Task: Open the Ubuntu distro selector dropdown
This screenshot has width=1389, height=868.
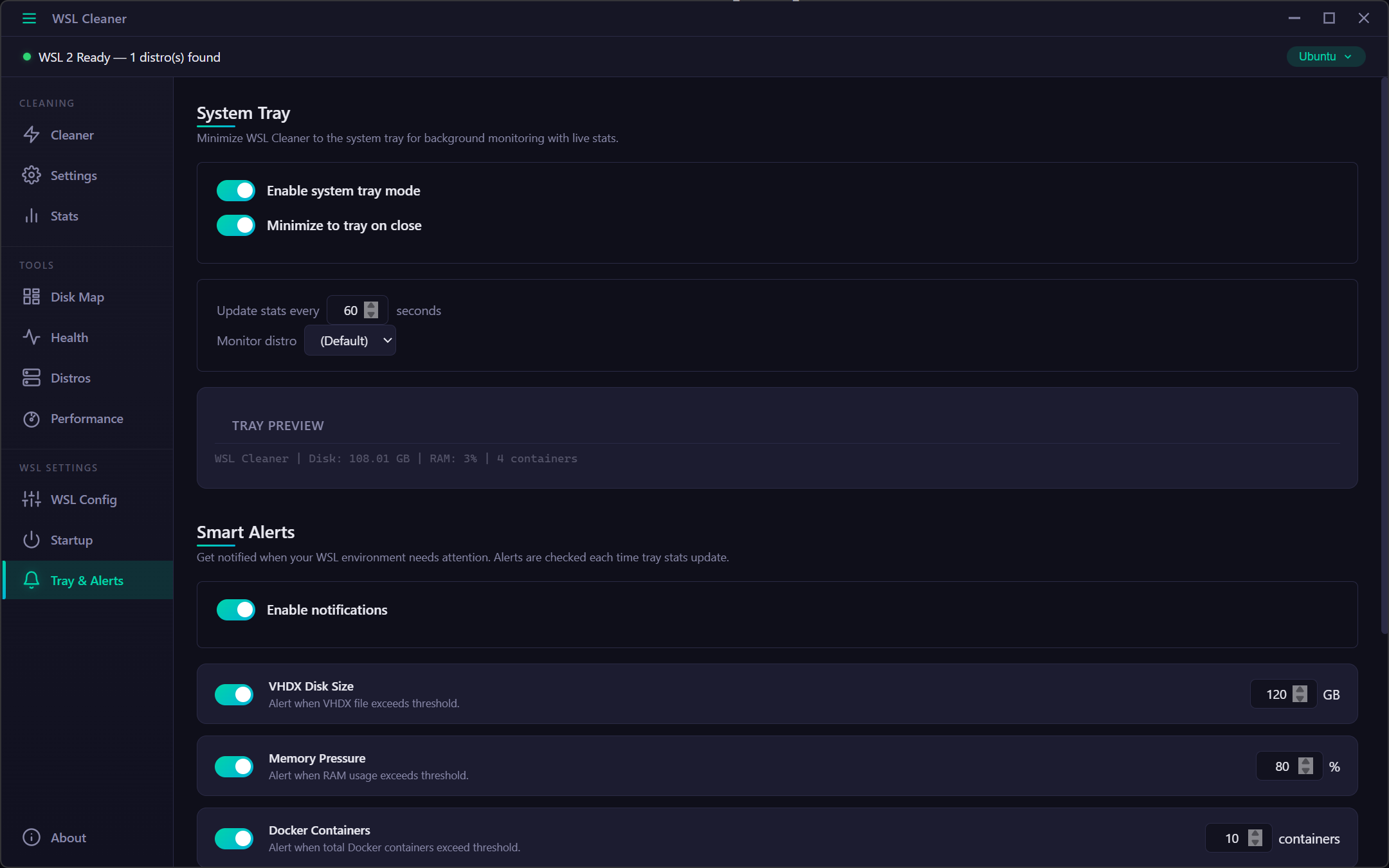Action: 1325,57
